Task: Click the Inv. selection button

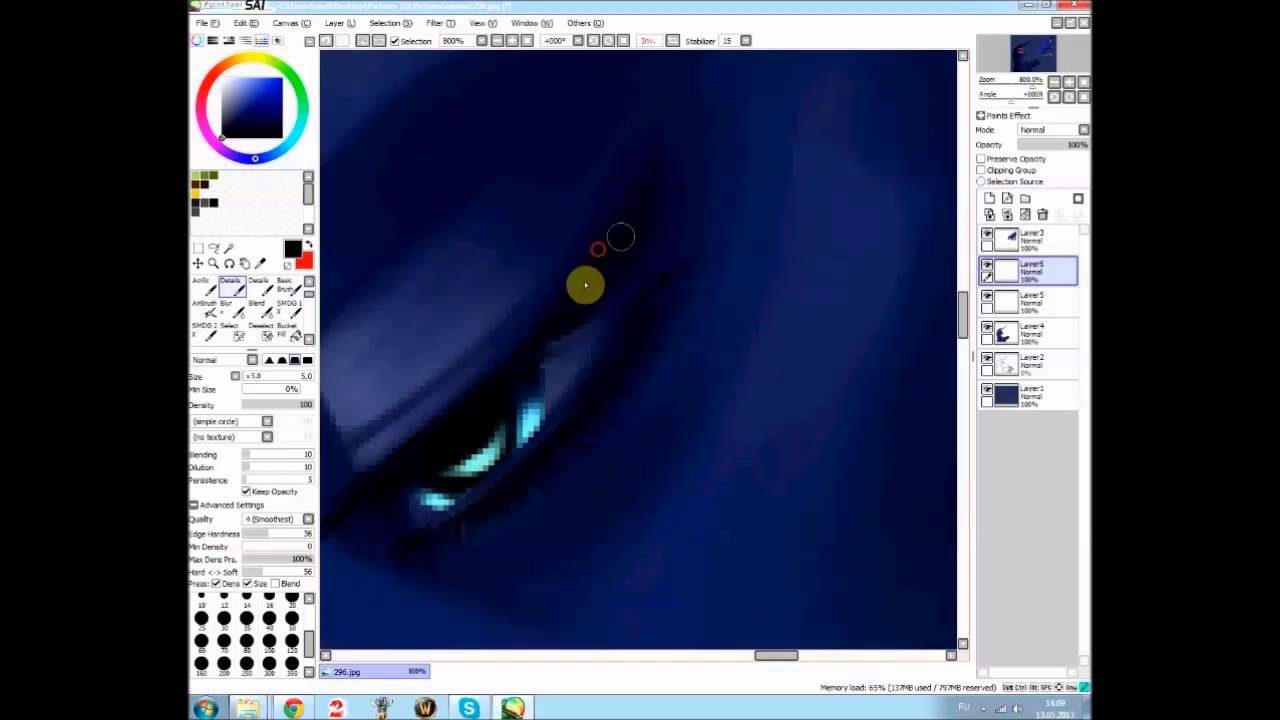Action: [x=647, y=41]
